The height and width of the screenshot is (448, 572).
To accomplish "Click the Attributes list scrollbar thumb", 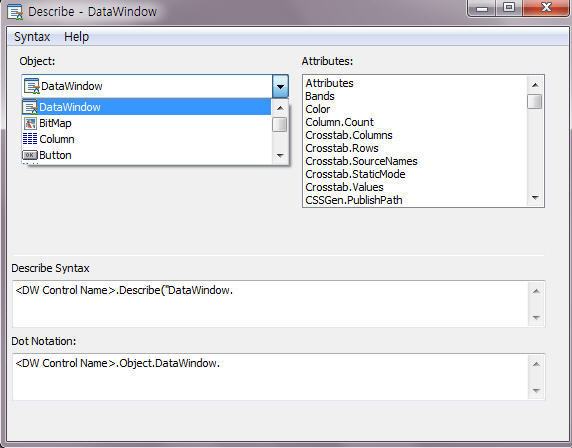I will pos(535,101).
